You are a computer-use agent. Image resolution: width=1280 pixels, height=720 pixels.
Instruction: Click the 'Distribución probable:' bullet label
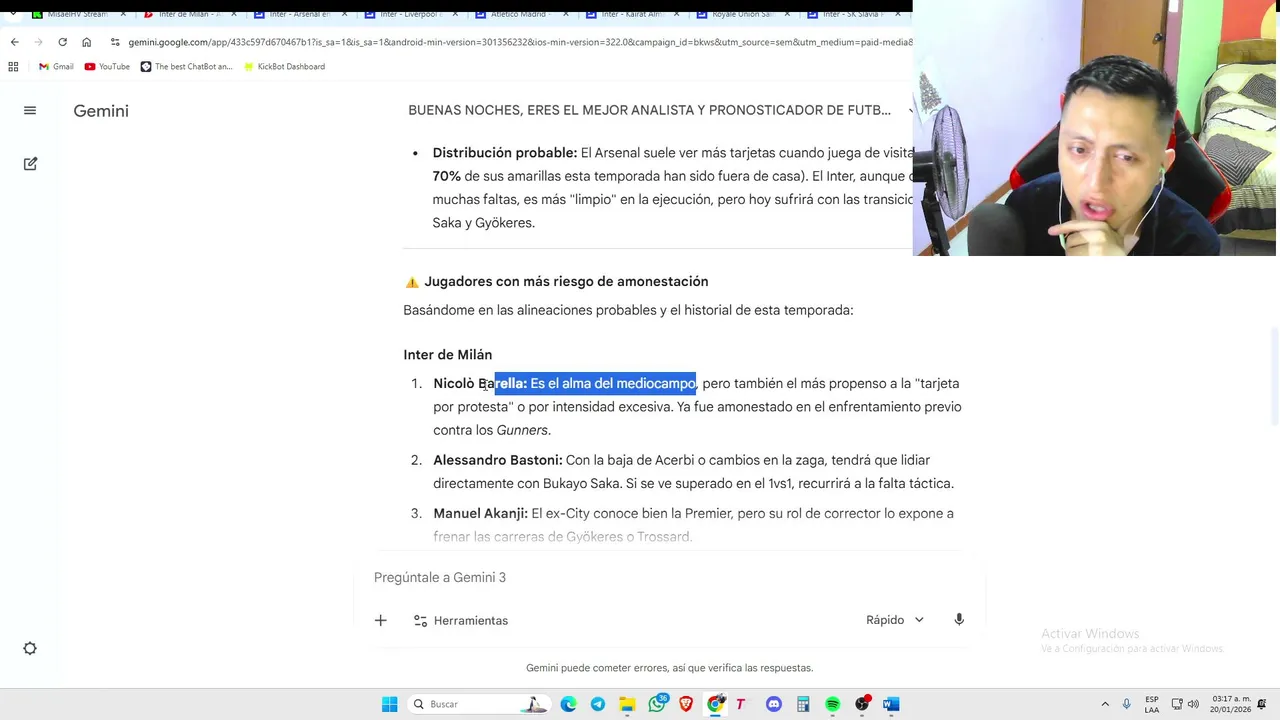click(505, 153)
